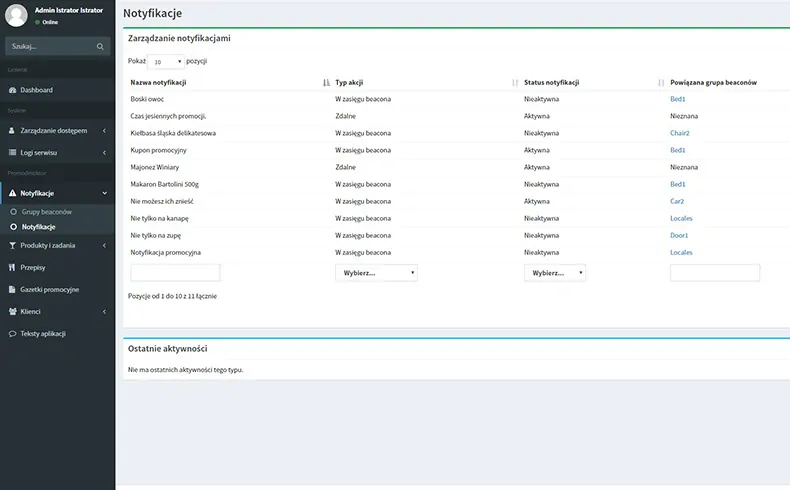Open the Pokaż positions count dropdown

tap(165, 62)
